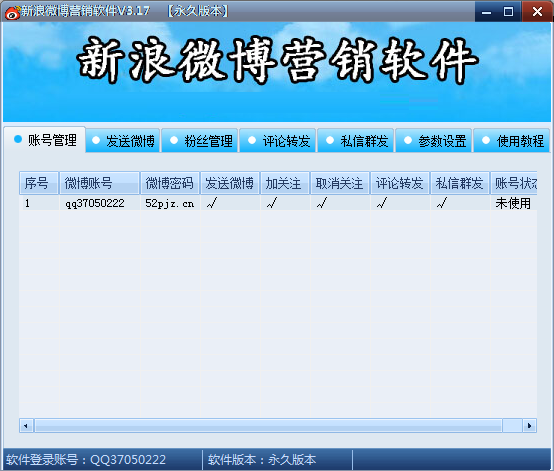Click the 微博密码 column header

pos(170,183)
